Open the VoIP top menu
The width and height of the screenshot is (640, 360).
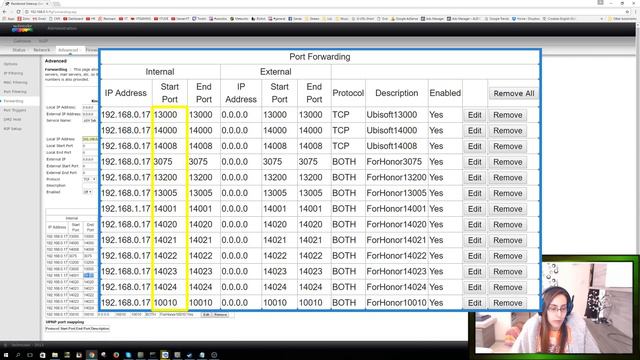43,41
